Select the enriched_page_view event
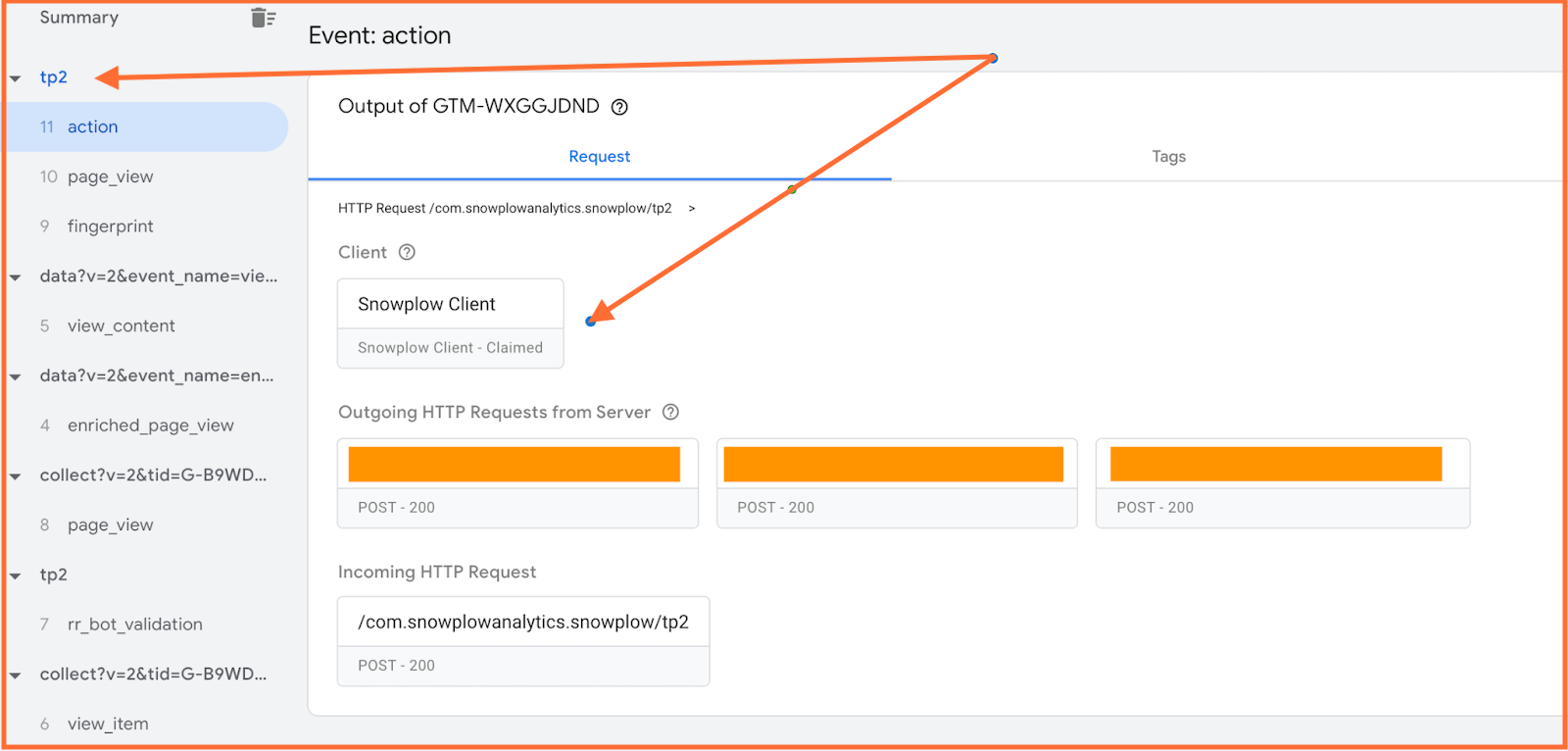 (x=151, y=426)
